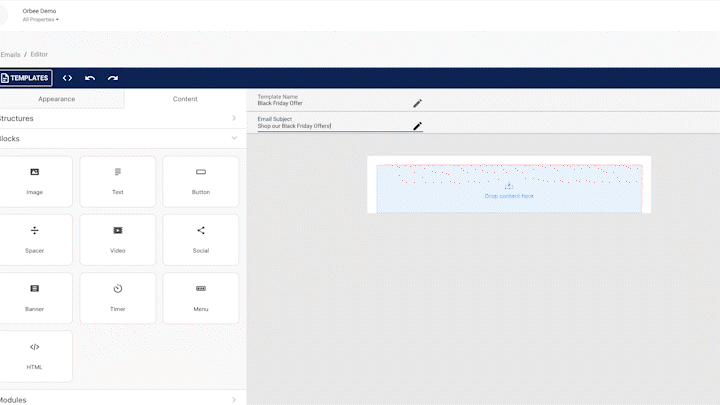Select the Timer block

[x=118, y=298]
